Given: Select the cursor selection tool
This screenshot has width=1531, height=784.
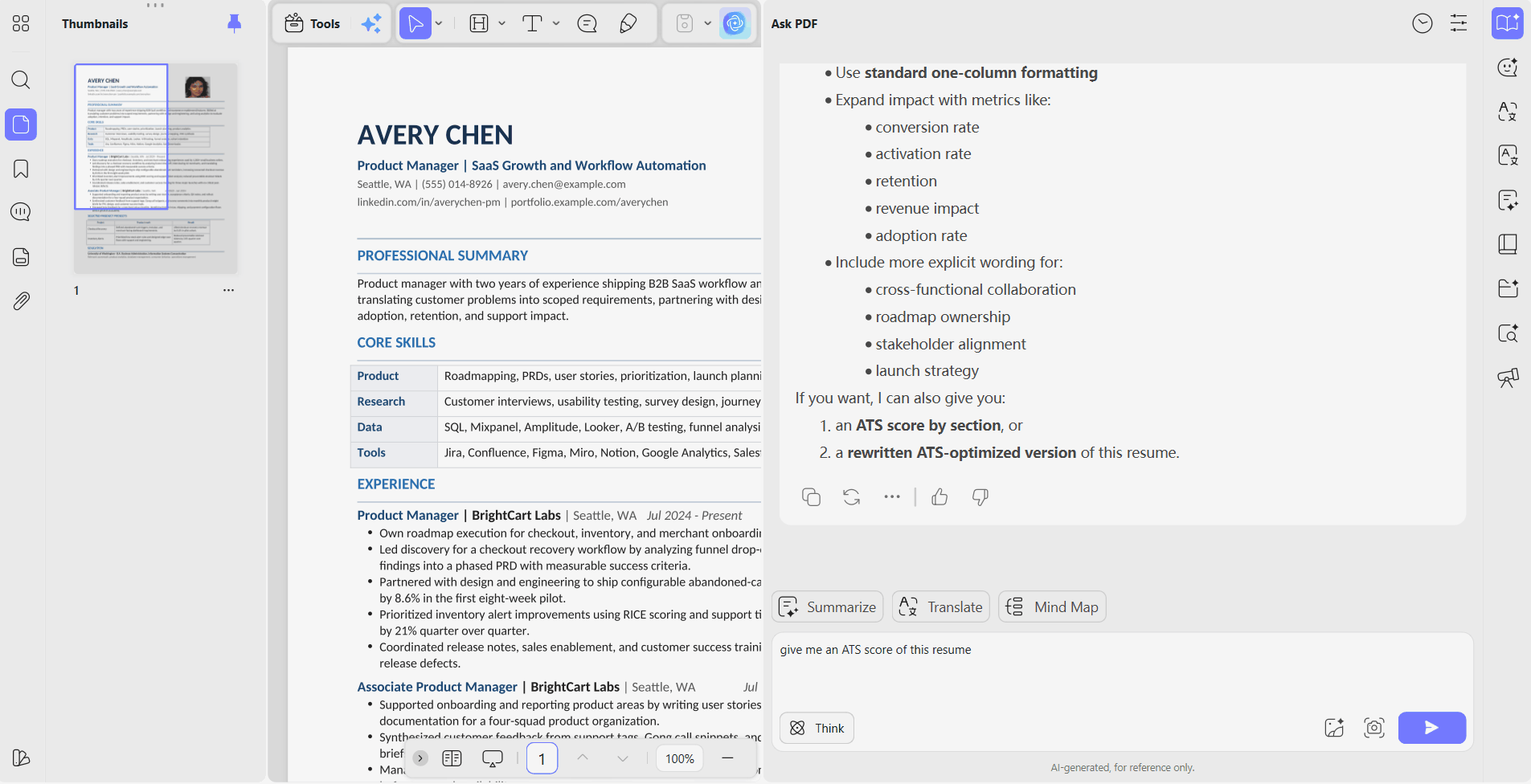Looking at the screenshot, I should (415, 23).
